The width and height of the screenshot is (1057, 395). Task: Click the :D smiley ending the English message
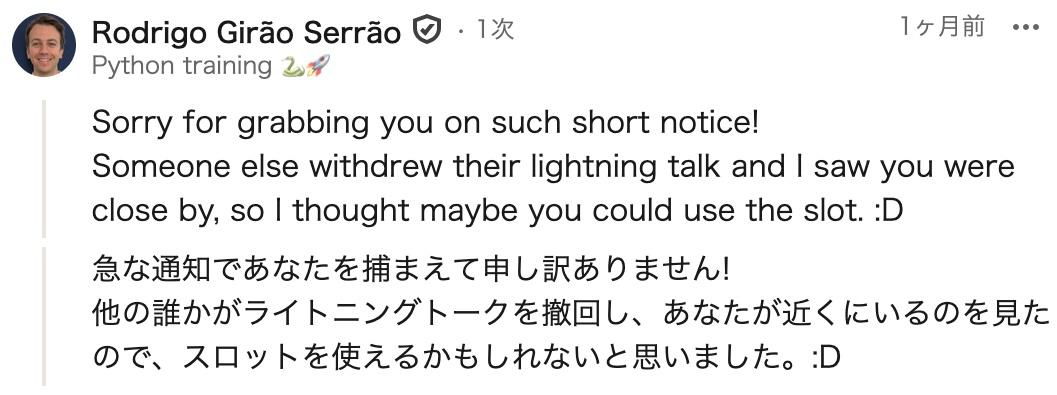point(887,212)
